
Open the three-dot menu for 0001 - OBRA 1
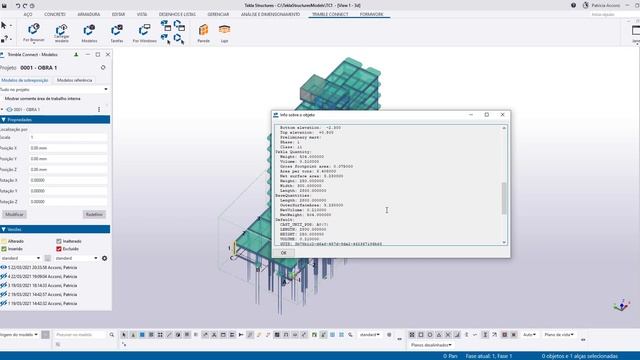(99, 109)
